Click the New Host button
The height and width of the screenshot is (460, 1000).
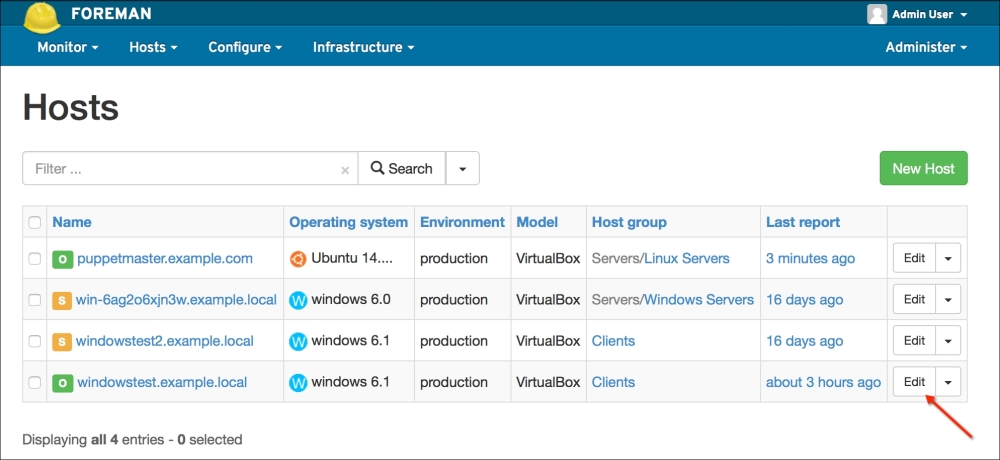pyautogui.click(x=923, y=168)
